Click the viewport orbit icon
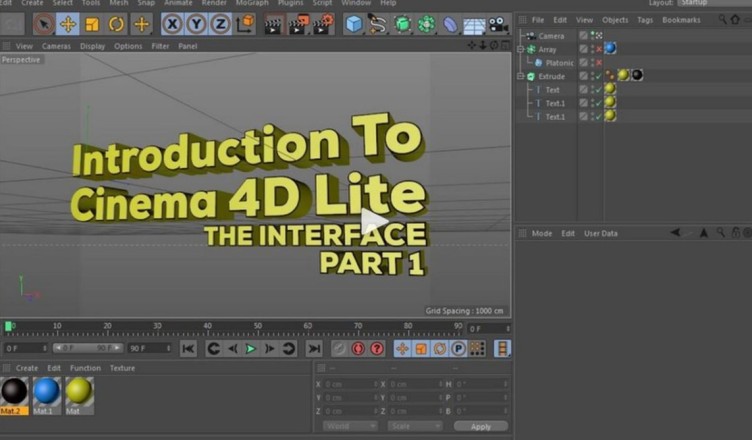The width and height of the screenshot is (752, 440). pos(494,45)
